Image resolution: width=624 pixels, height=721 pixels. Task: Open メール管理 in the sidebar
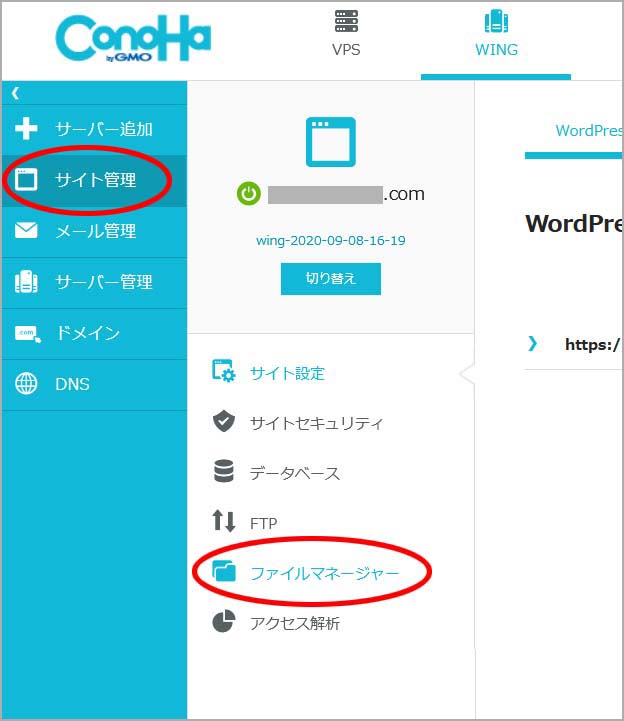click(x=96, y=231)
